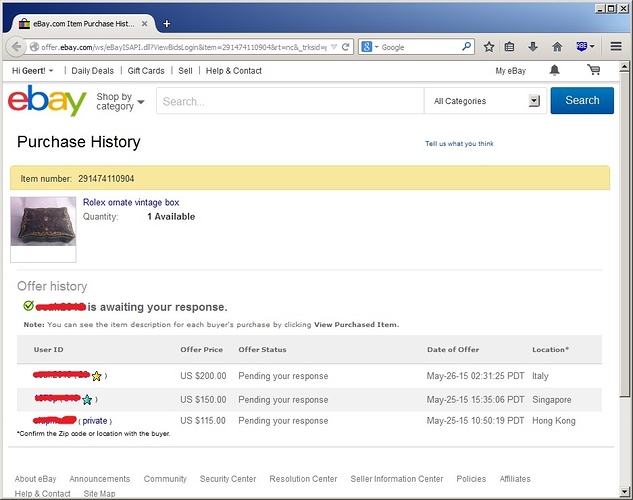This screenshot has height=500, width=633.
Task: Open the Firefox hamburger menu
Action: 616,47
